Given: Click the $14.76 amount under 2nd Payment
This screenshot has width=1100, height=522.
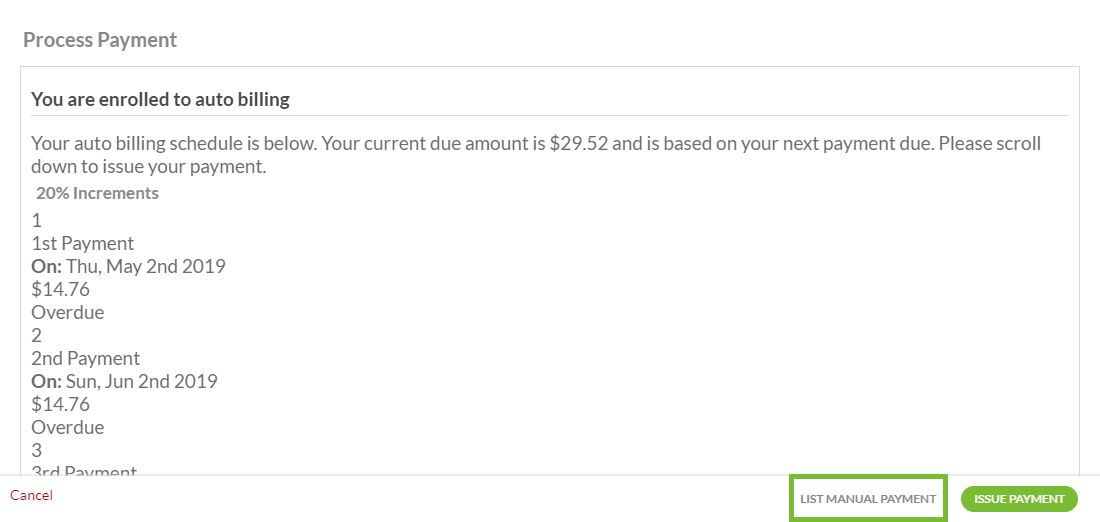Looking at the screenshot, I should coord(61,404).
